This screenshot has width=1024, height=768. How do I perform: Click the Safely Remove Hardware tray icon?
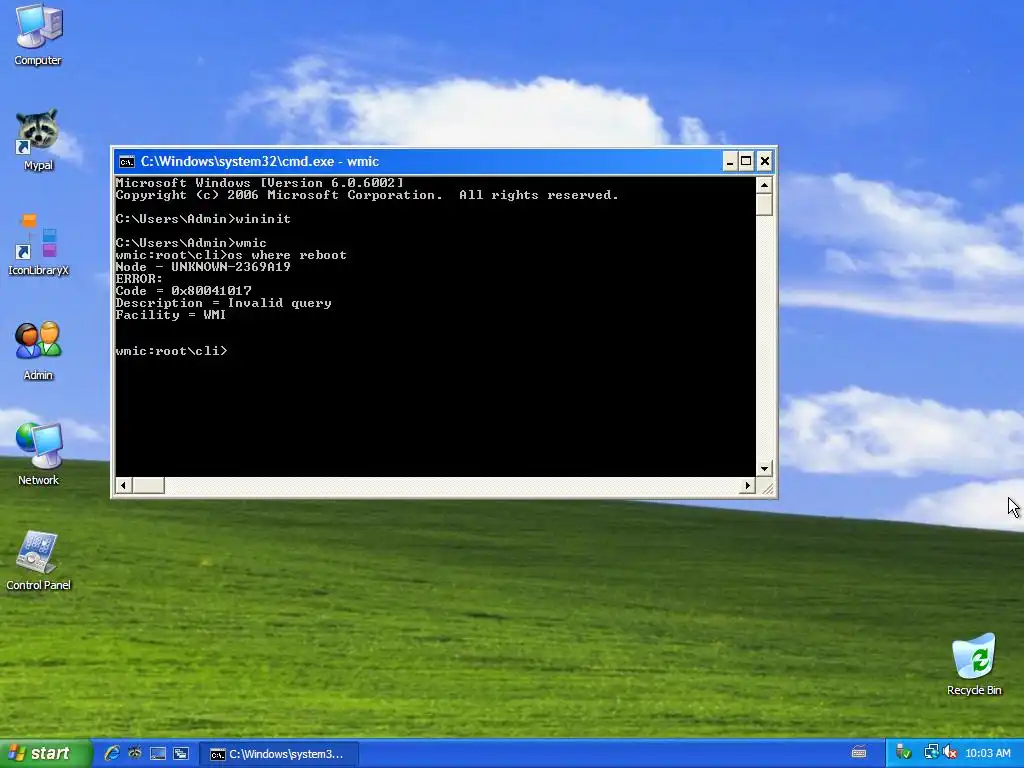[x=904, y=753]
